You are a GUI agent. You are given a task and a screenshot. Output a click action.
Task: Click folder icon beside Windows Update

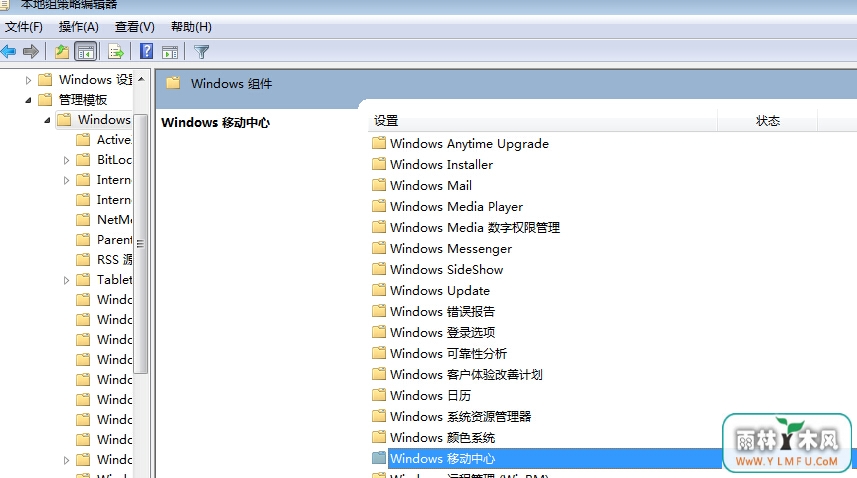click(x=379, y=290)
